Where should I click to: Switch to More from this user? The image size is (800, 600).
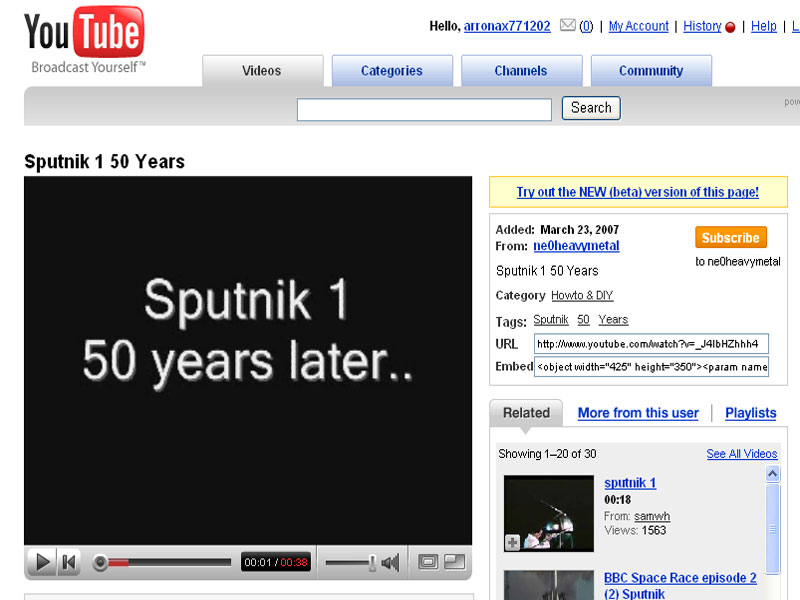coord(638,413)
